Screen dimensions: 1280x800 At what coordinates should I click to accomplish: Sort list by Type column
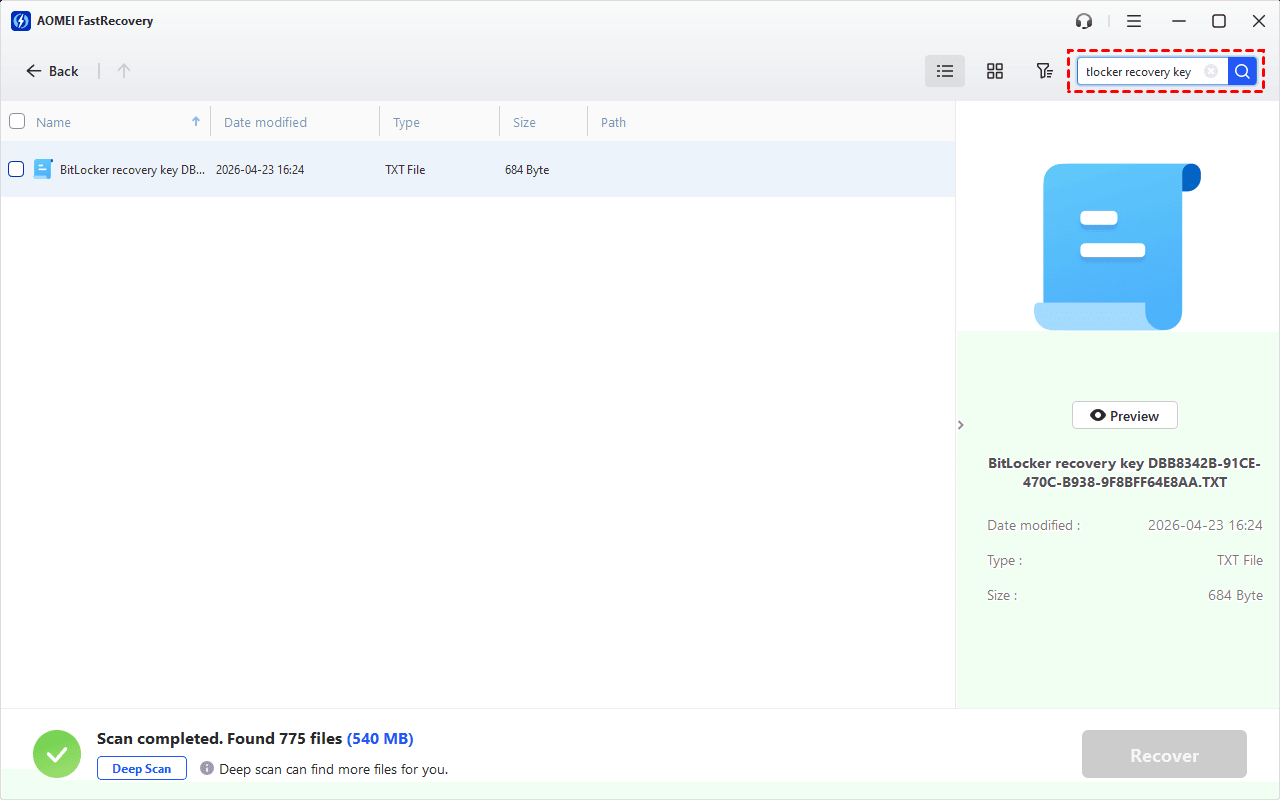pos(406,122)
